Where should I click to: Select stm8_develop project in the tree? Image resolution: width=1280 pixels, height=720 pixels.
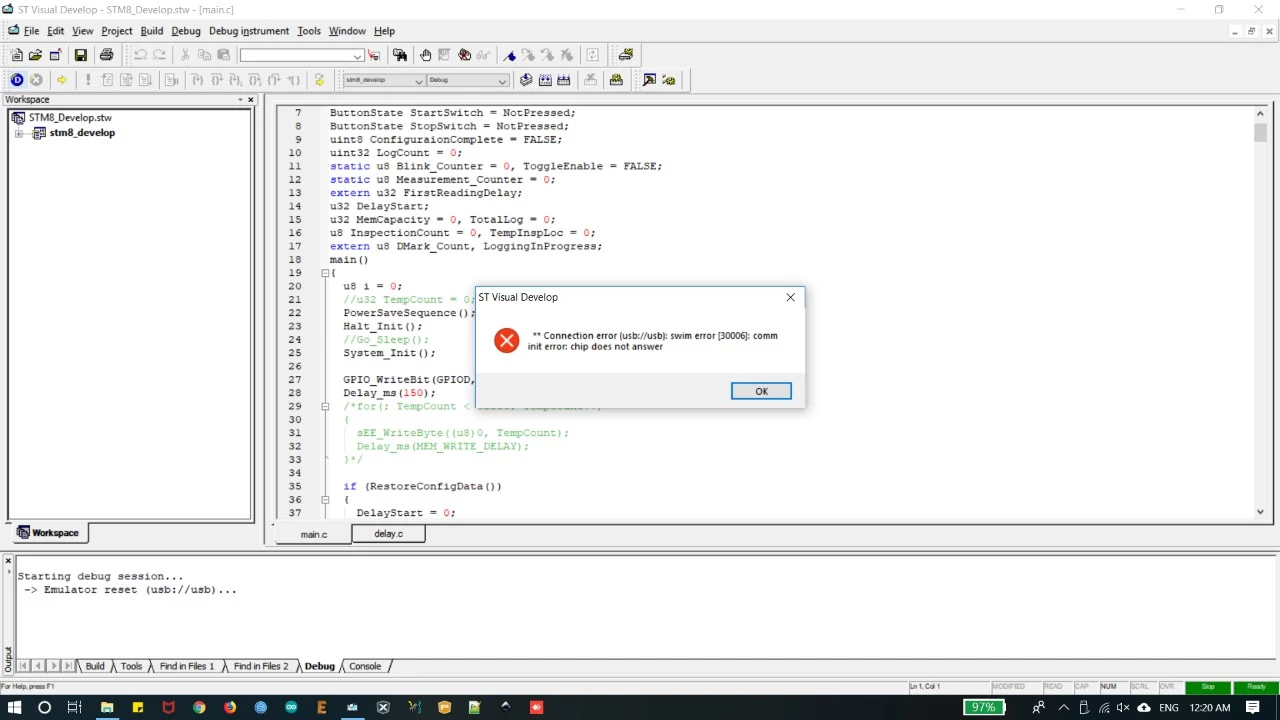82,133
